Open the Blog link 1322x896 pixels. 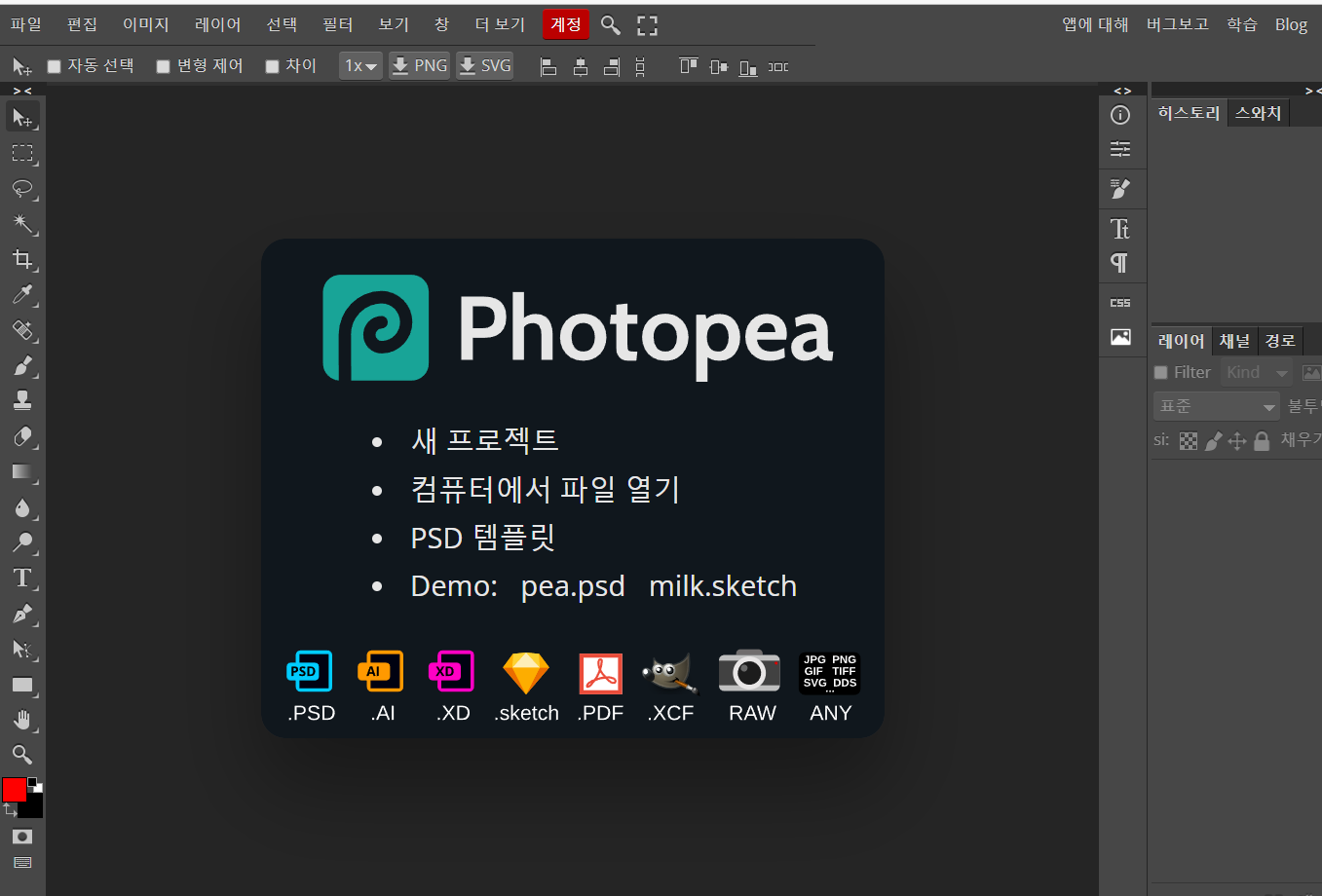[1292, 24]
